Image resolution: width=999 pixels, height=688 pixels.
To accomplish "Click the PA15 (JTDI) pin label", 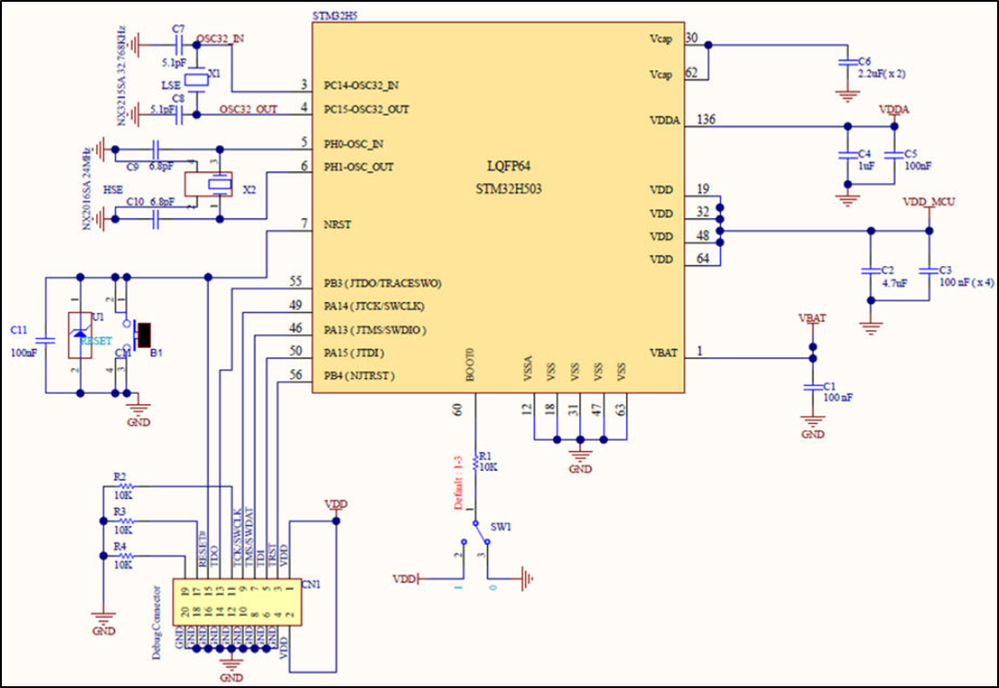I will point(354,352).
